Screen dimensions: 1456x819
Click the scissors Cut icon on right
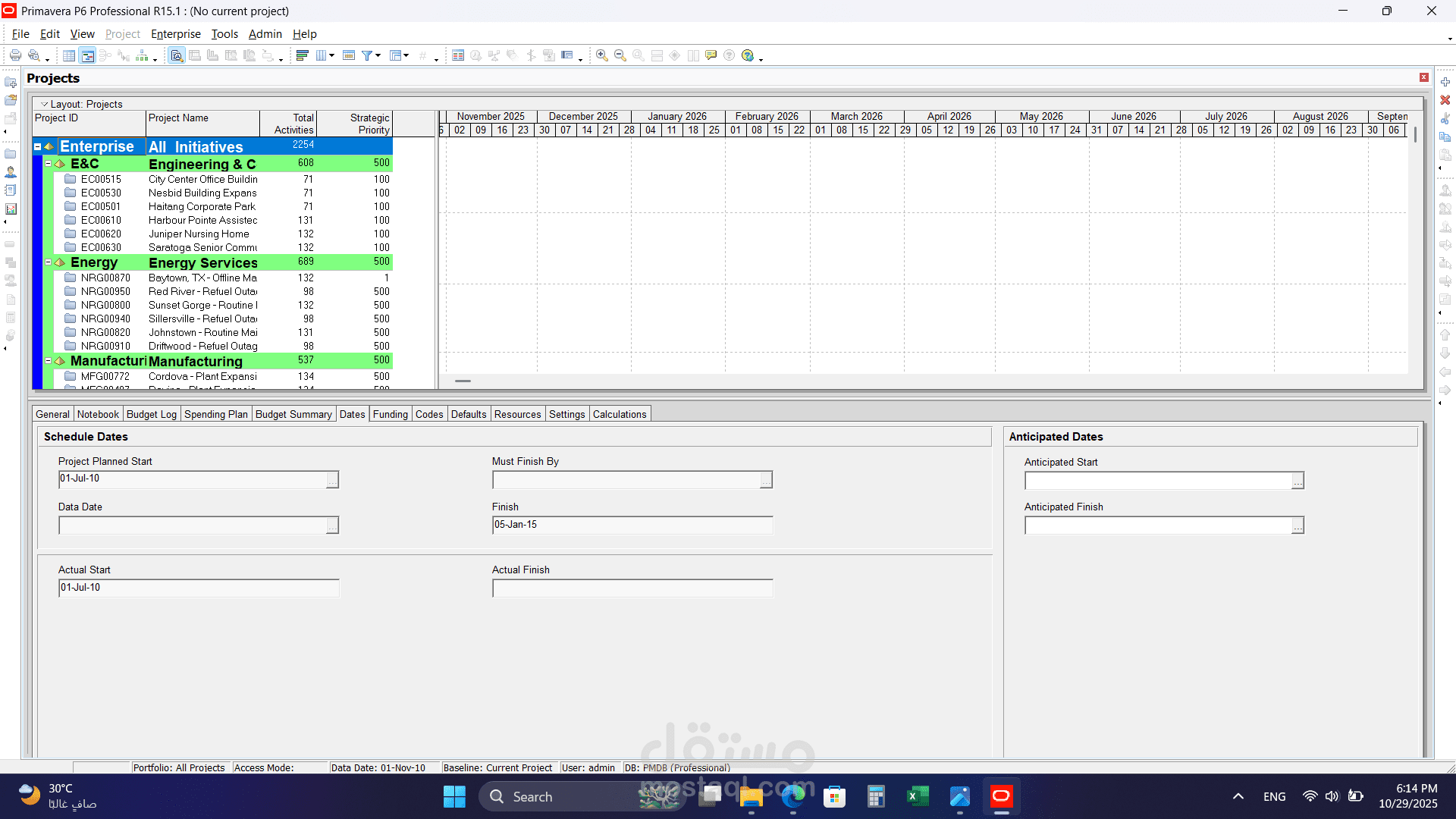pos(1445,118)
